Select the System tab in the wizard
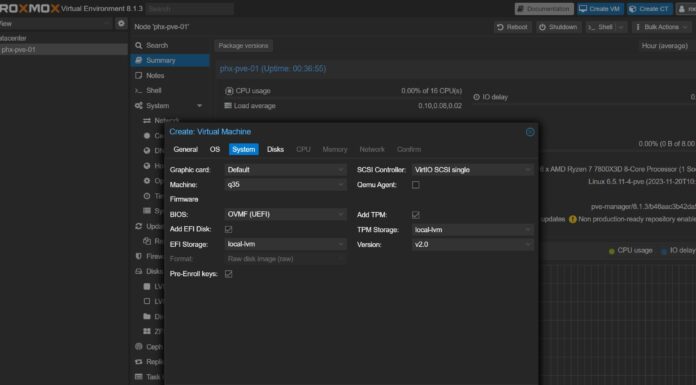Viewport: 696px width, 385px height. tap(244, 149)
